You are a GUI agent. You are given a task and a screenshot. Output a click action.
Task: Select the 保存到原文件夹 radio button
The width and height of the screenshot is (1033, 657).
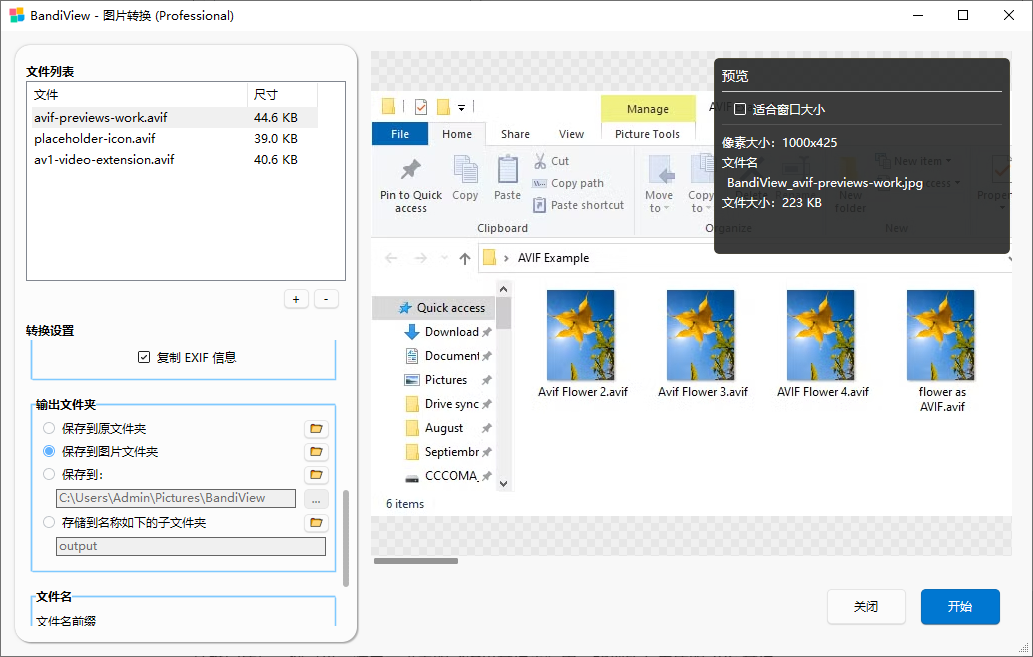(49, 429)
